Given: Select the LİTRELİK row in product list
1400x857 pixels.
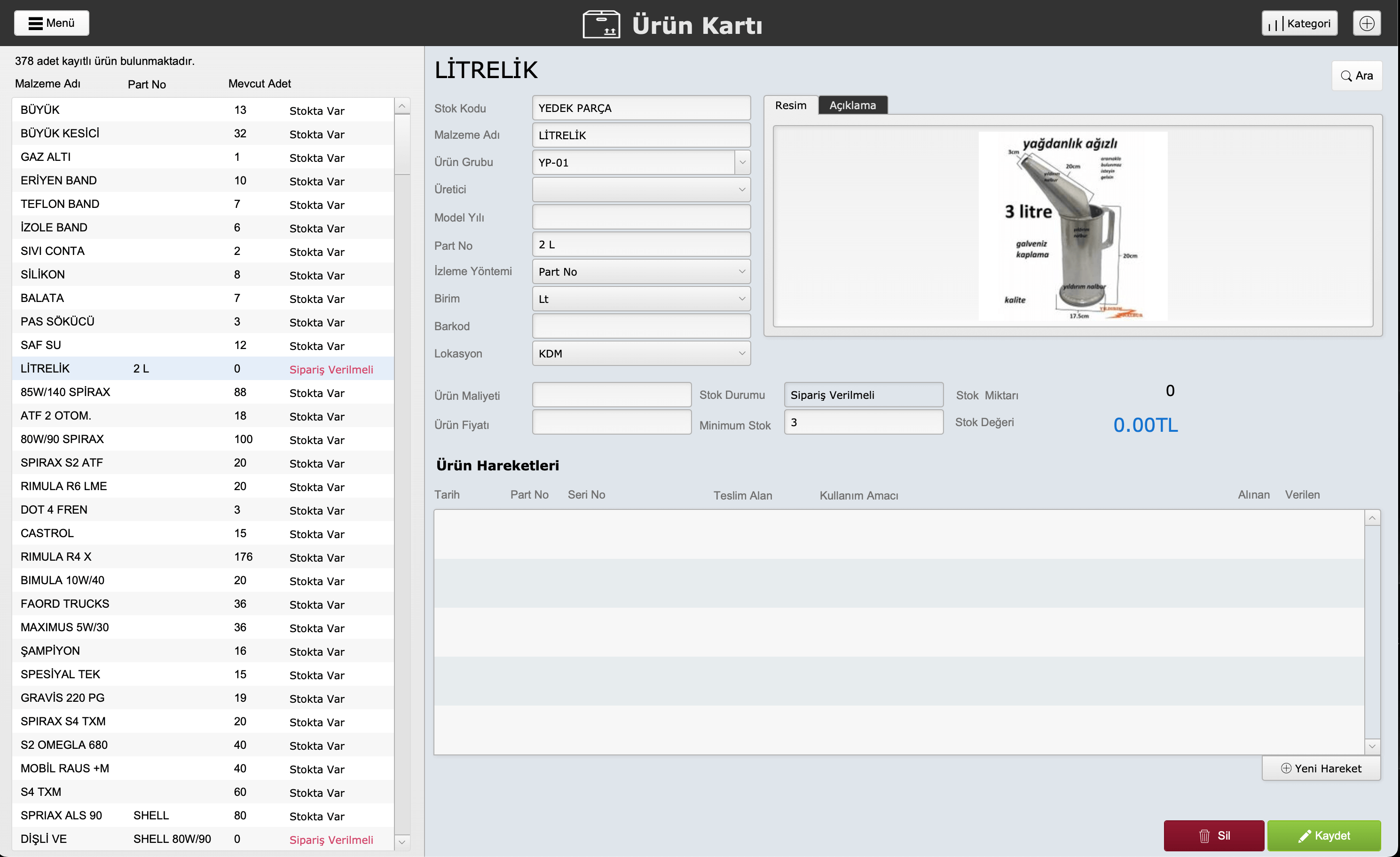Looking at the screenshot, I should [203, 369].
